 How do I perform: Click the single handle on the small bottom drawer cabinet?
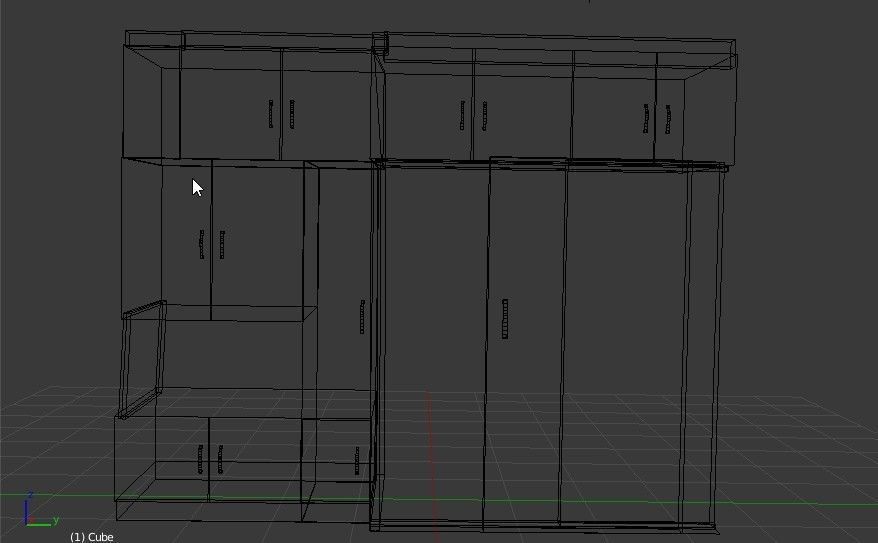point(357,461)
